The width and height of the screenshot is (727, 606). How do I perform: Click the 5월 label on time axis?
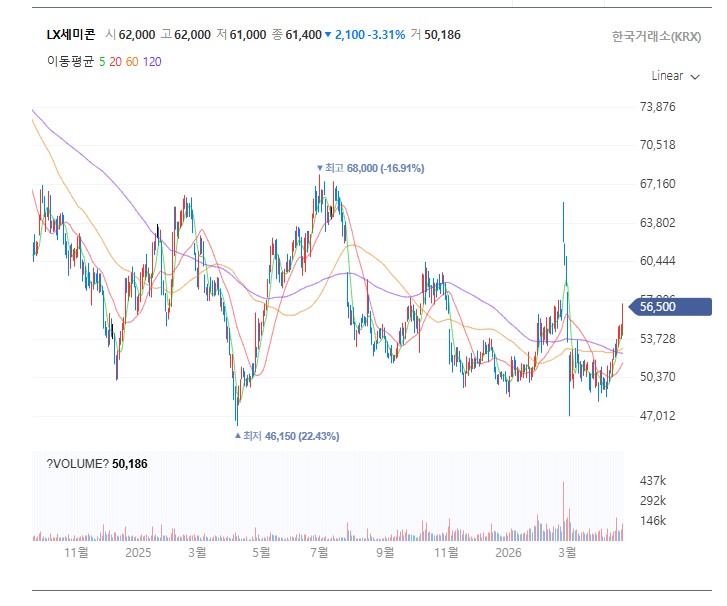pos(261,553)
